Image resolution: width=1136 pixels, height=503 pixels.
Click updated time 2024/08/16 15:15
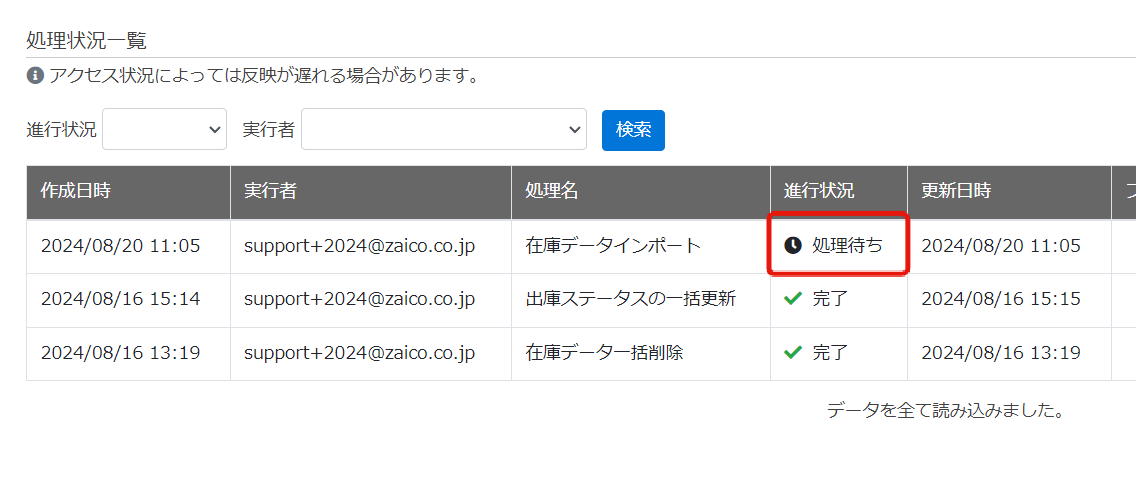[x=1001, y=299]
